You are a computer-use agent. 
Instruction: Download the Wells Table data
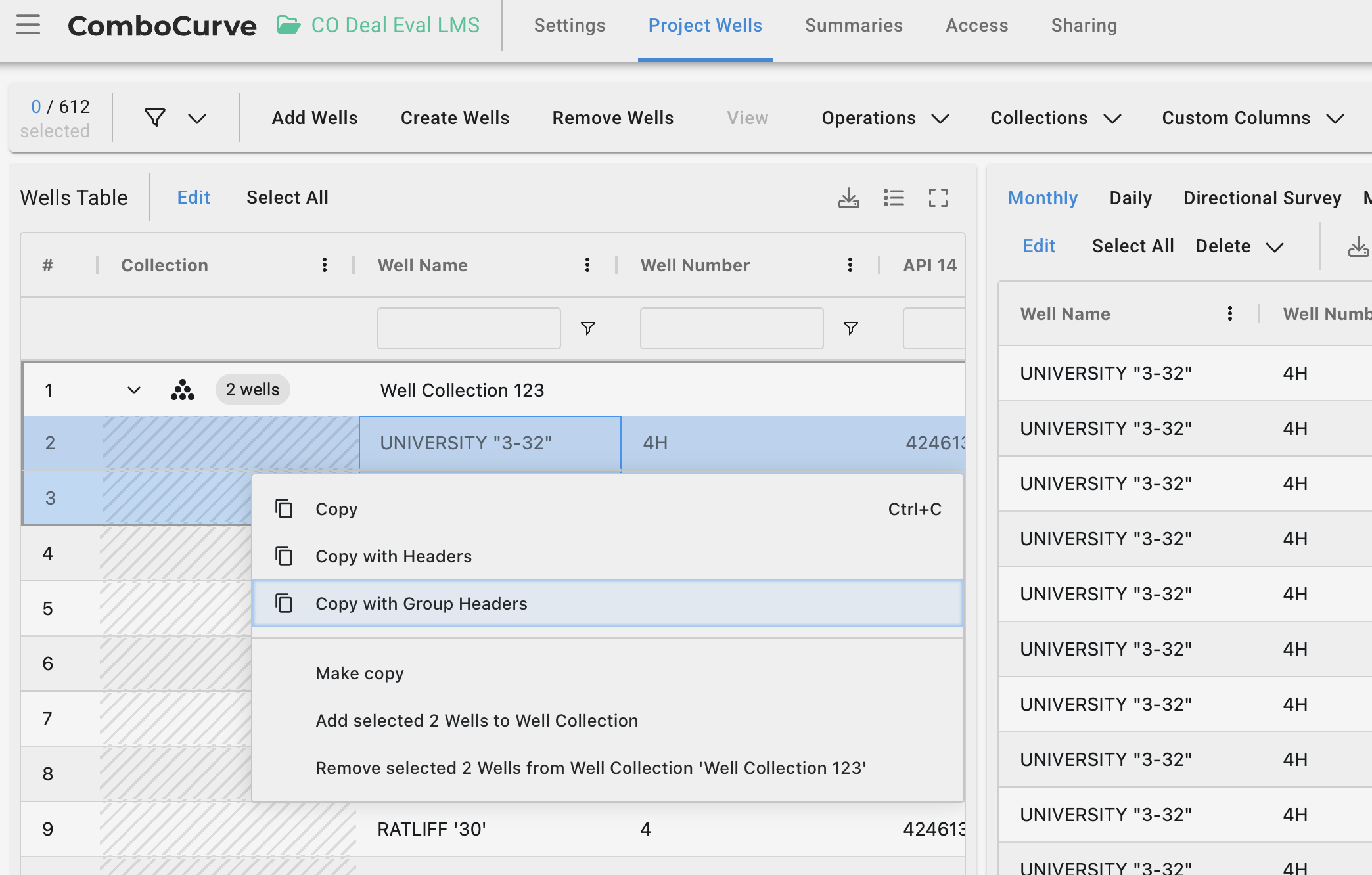(848, 198)
